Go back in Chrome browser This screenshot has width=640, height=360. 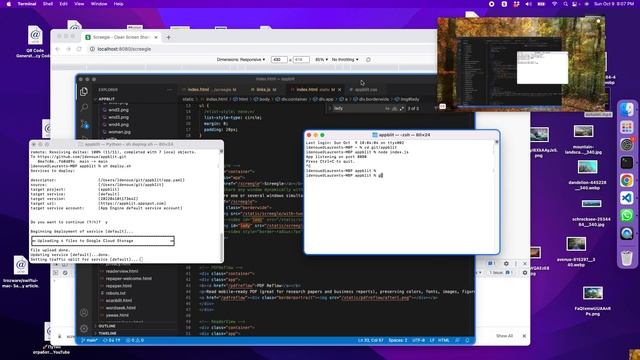point(58,49)
